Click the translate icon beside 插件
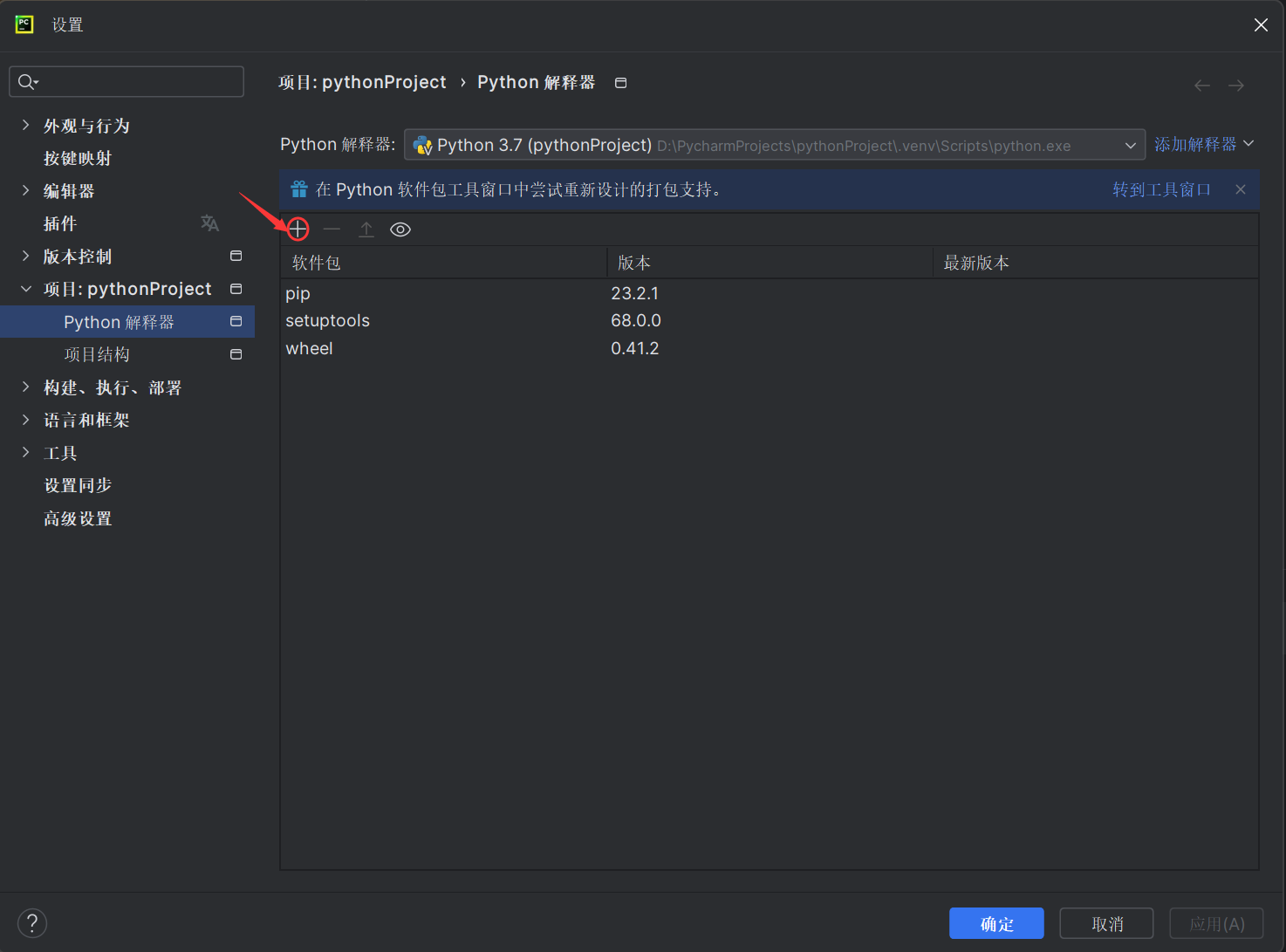The image size is (1286, 952). pyautogui.click(x=209, y=223)
